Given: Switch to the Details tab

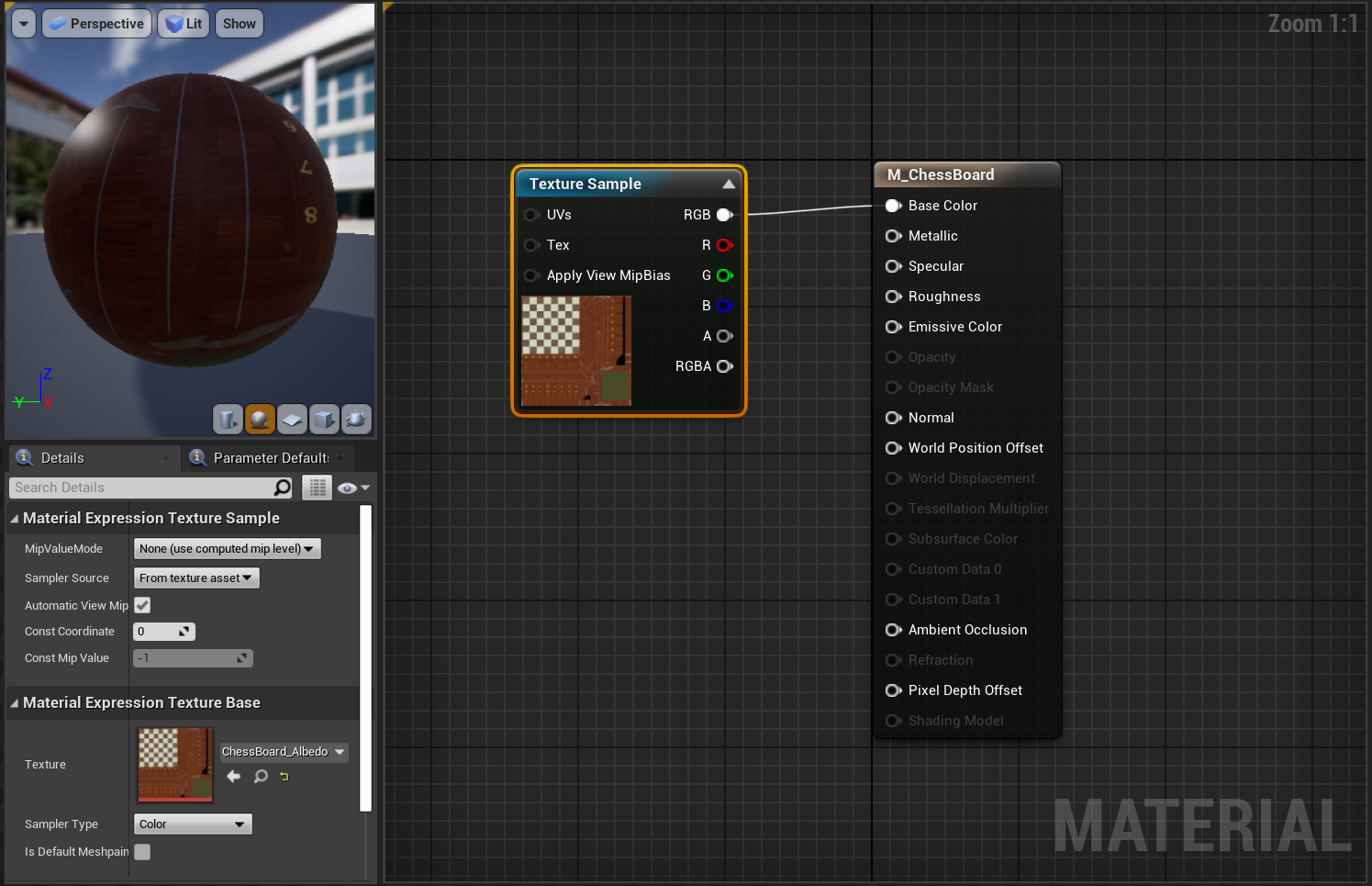Looking at the screenshot, I should [x=94, y=458].
